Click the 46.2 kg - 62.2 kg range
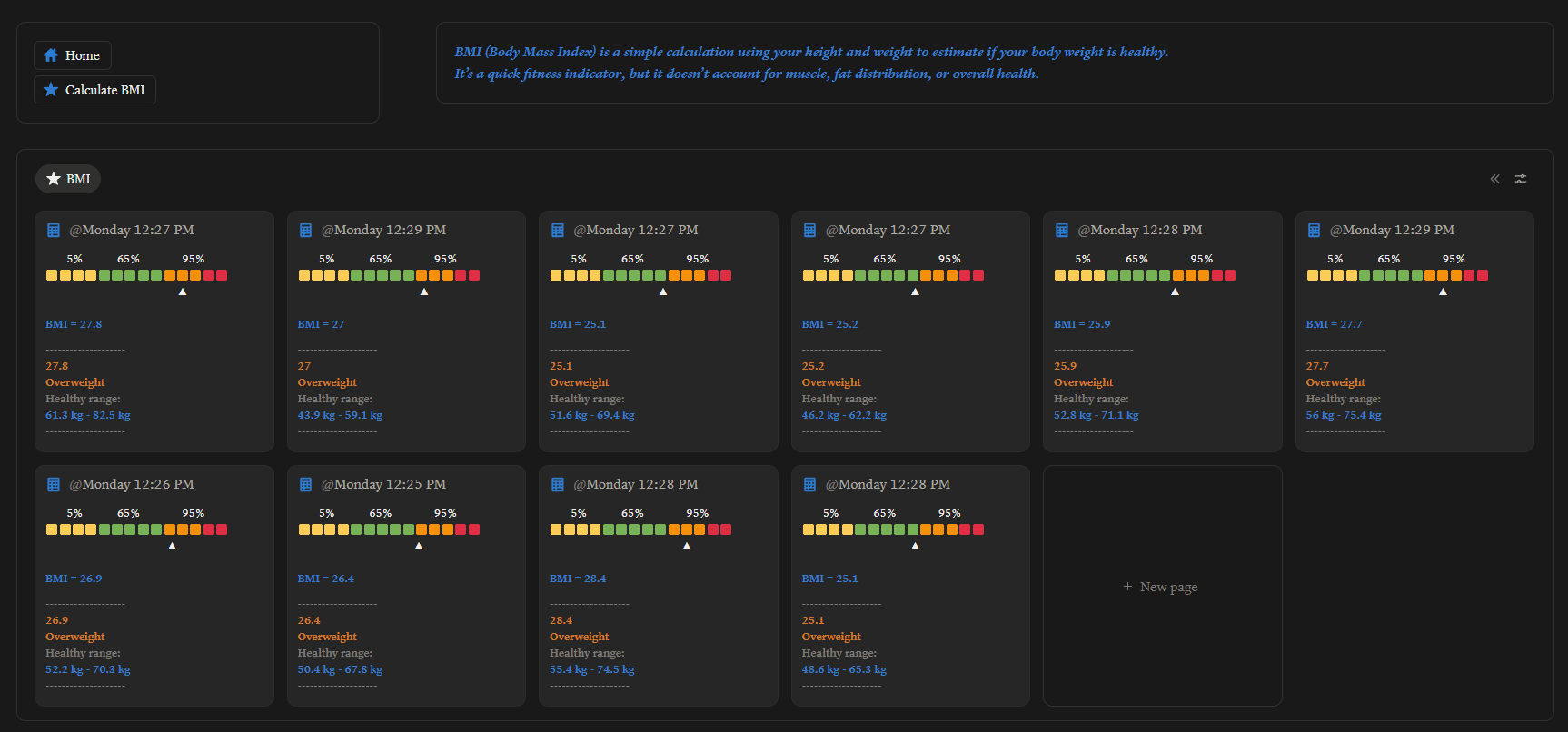This screenshot has width=1568, height=732. [x=844, y=415]
